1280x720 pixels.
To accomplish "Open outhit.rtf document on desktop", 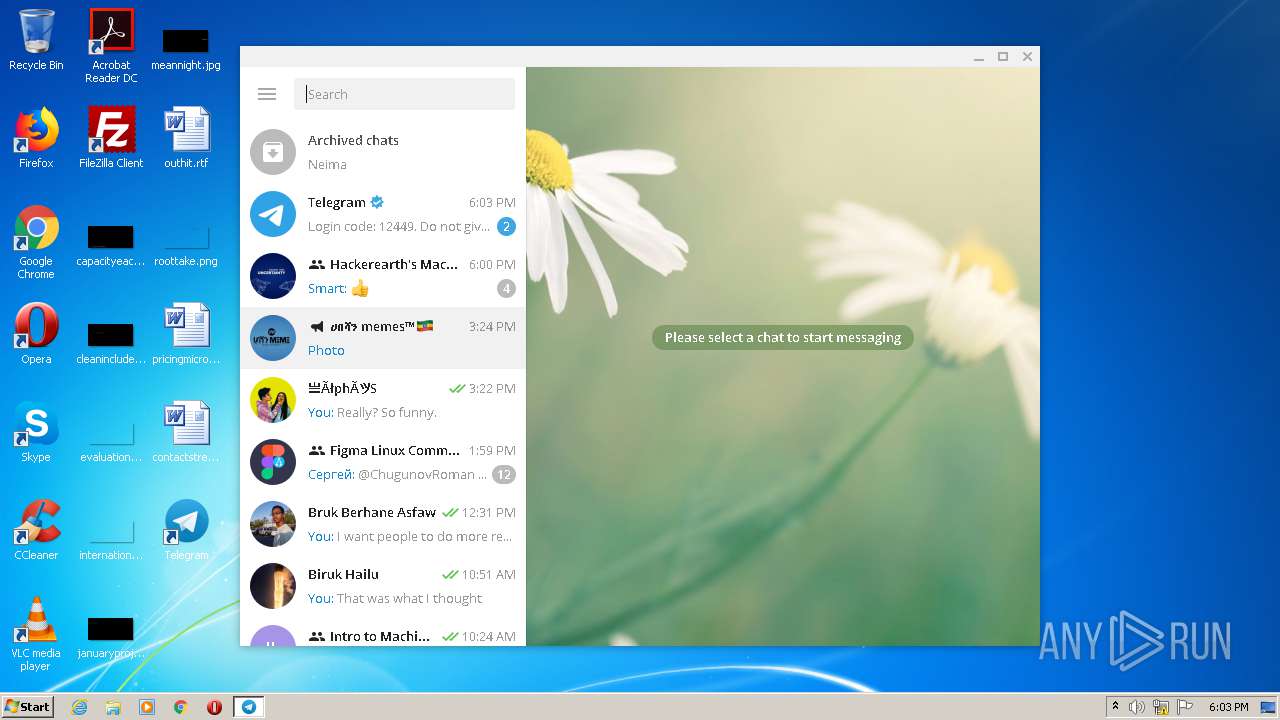I will (x=186, y=138).
